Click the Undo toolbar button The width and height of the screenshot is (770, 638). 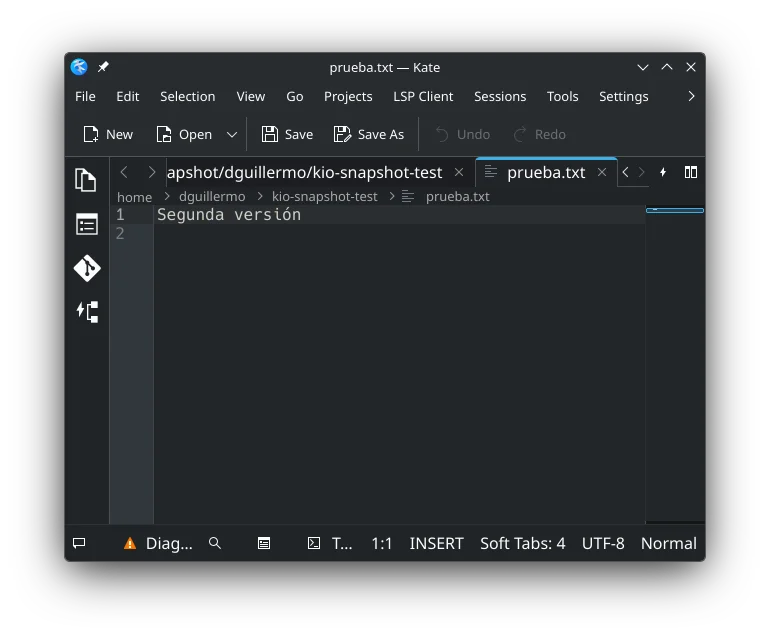coord(463,134)
